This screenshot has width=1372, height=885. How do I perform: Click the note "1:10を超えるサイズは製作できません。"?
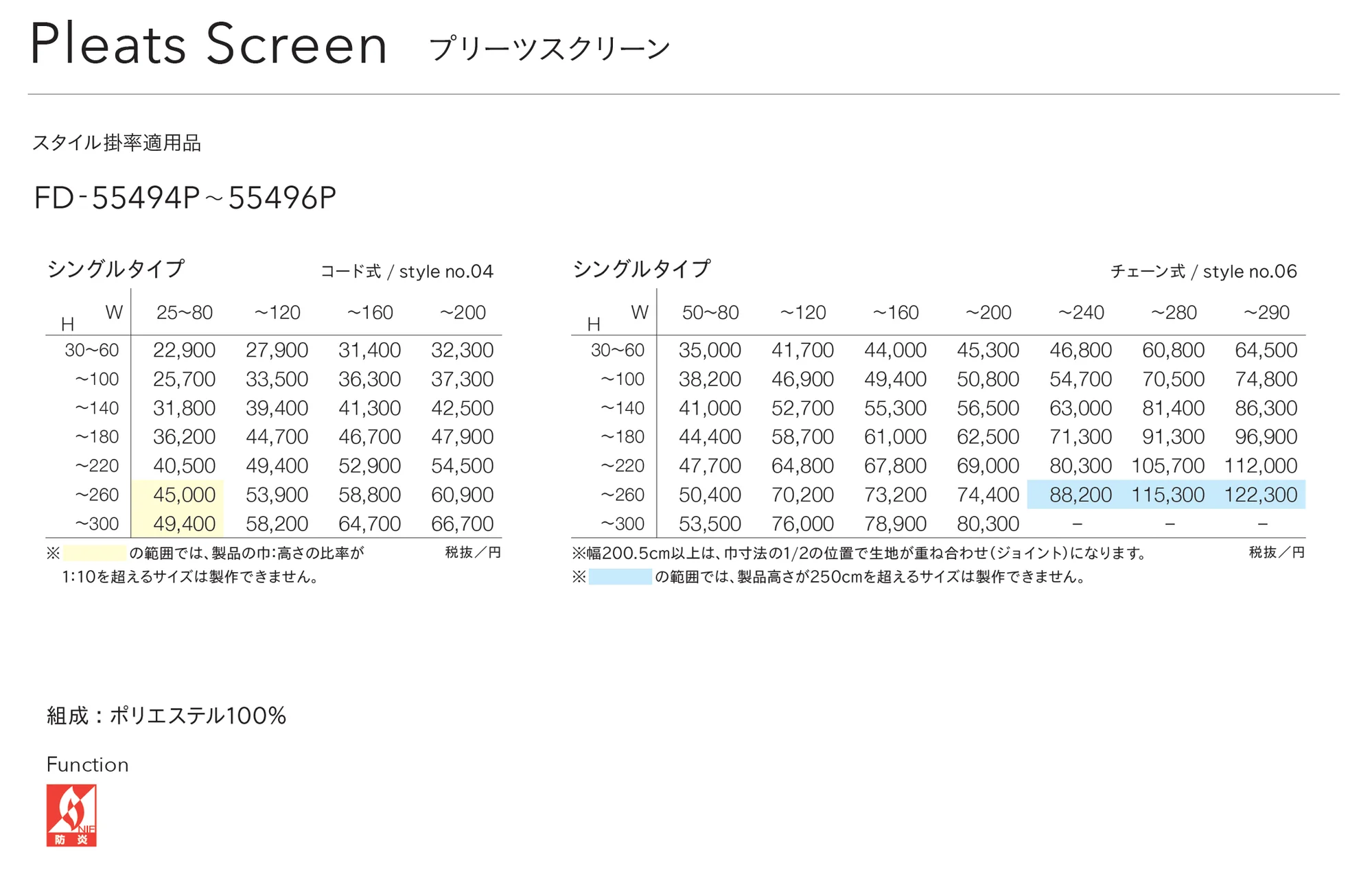coord(192,577)
